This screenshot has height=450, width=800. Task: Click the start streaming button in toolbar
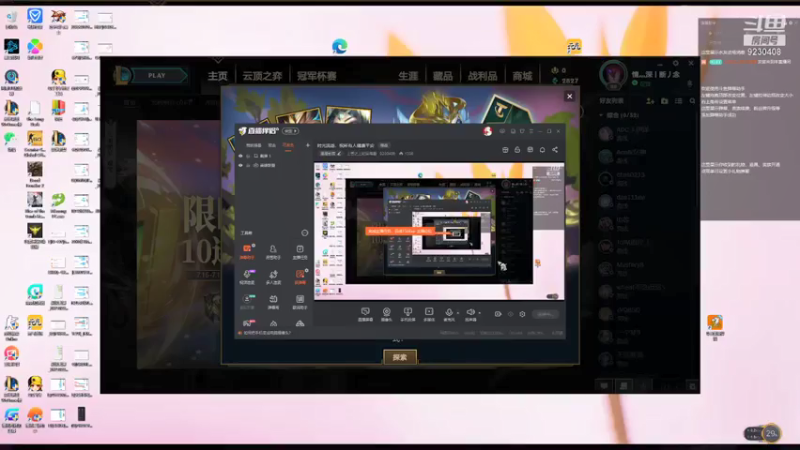(x=545, y=314)
